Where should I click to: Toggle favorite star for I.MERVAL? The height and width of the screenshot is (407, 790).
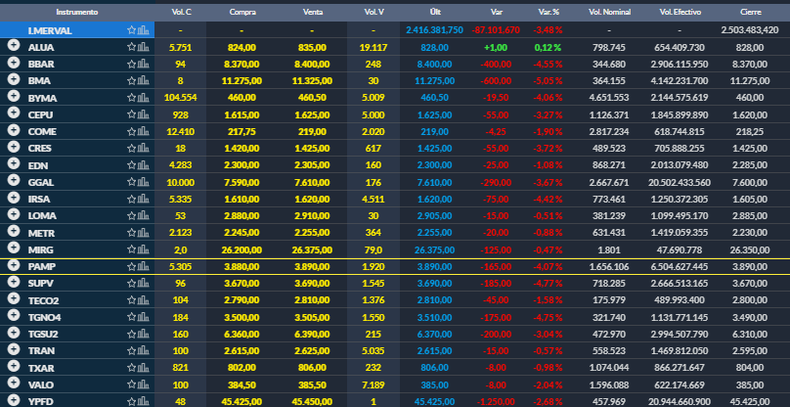click(131, 30)
